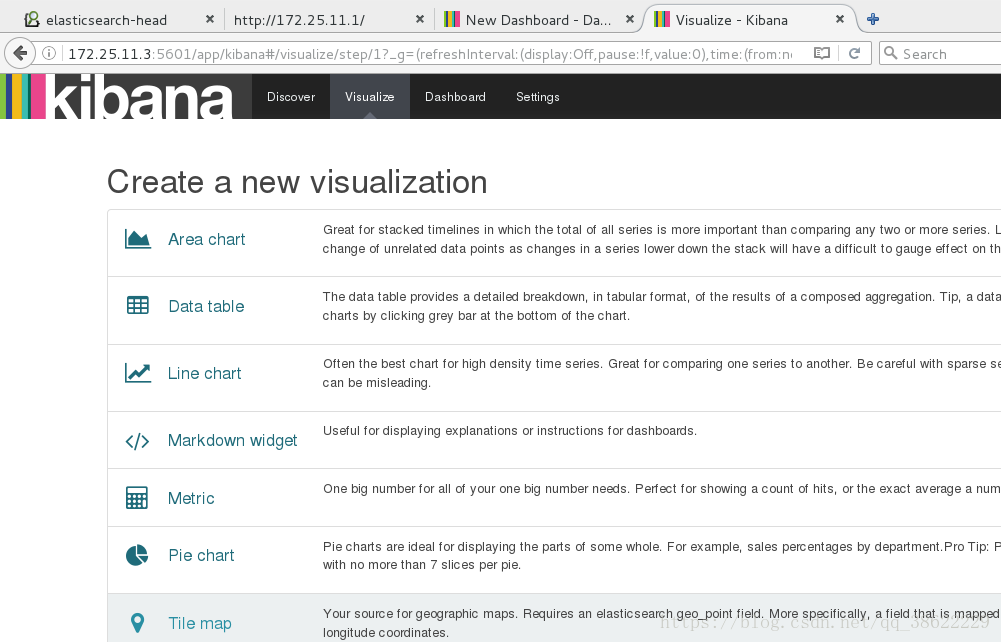Choose the Tile map link
This screenshot has height=642, width=1001.
pyautogui.click(x=200, y=623)
